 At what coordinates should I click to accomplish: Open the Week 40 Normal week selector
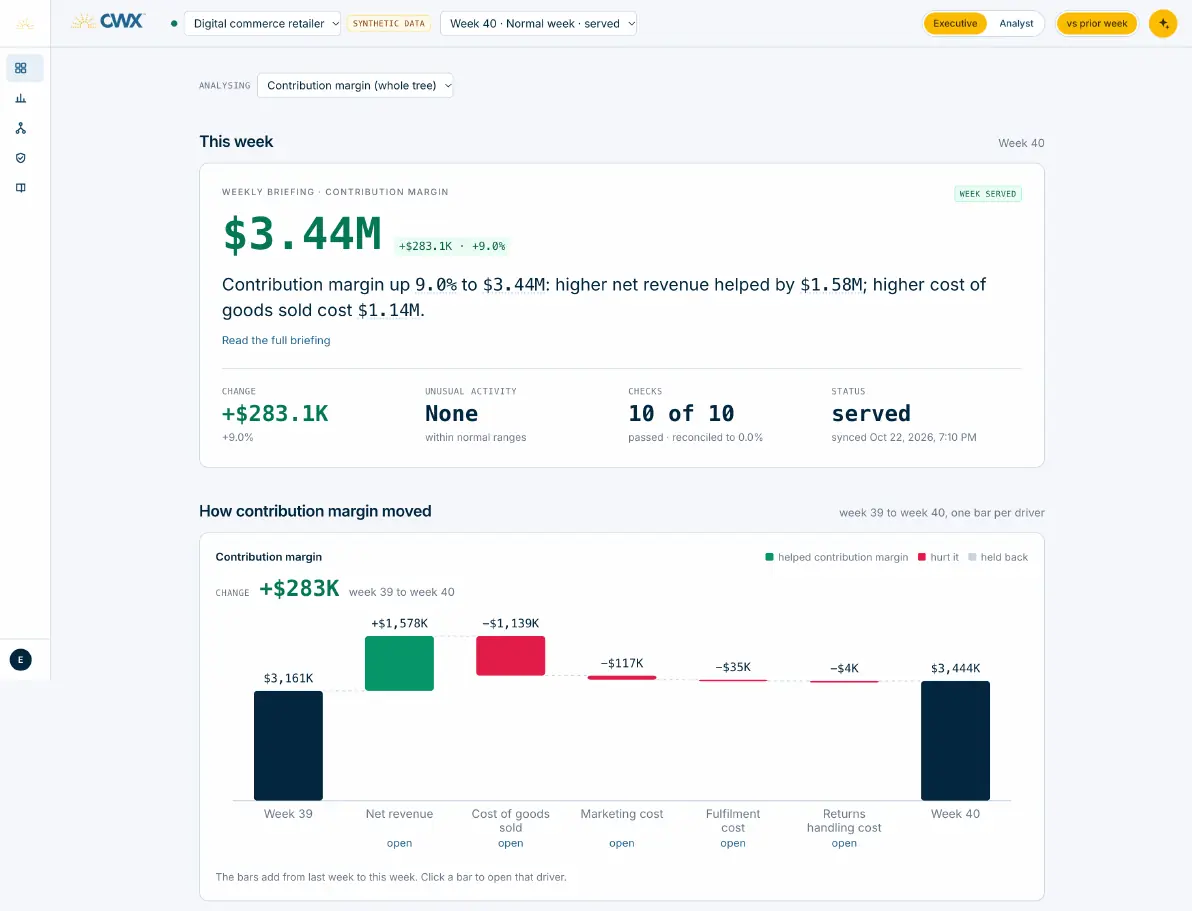538,24
